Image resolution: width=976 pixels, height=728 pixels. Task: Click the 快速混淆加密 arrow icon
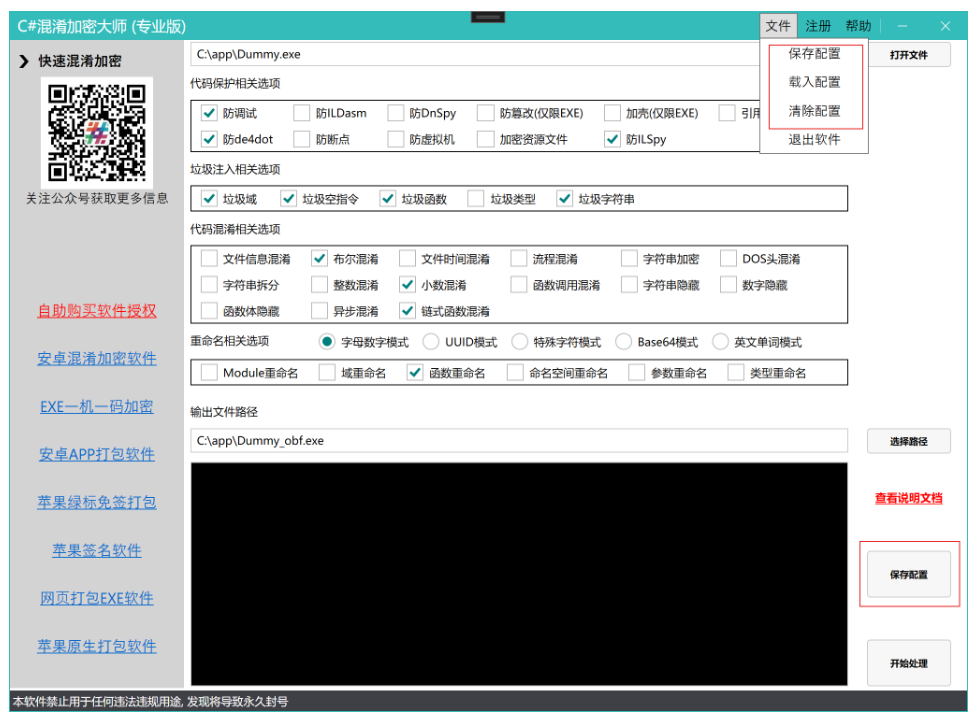tap(24, 61)
